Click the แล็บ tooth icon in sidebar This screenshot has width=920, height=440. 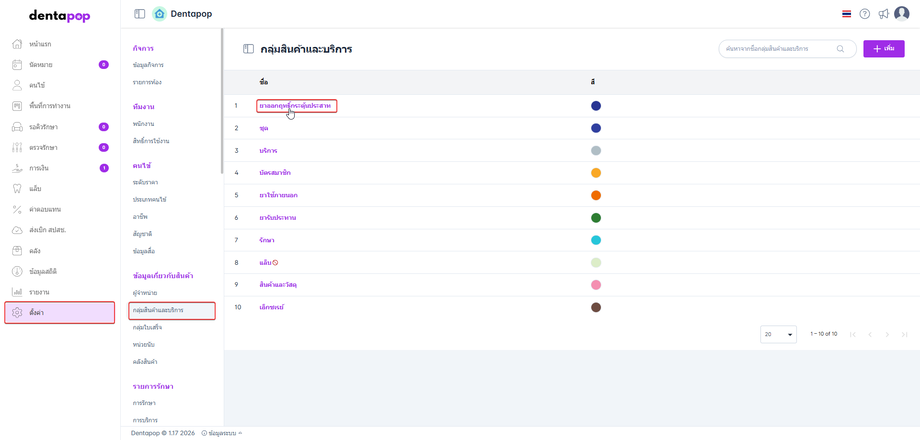click(x=17, y=188)
